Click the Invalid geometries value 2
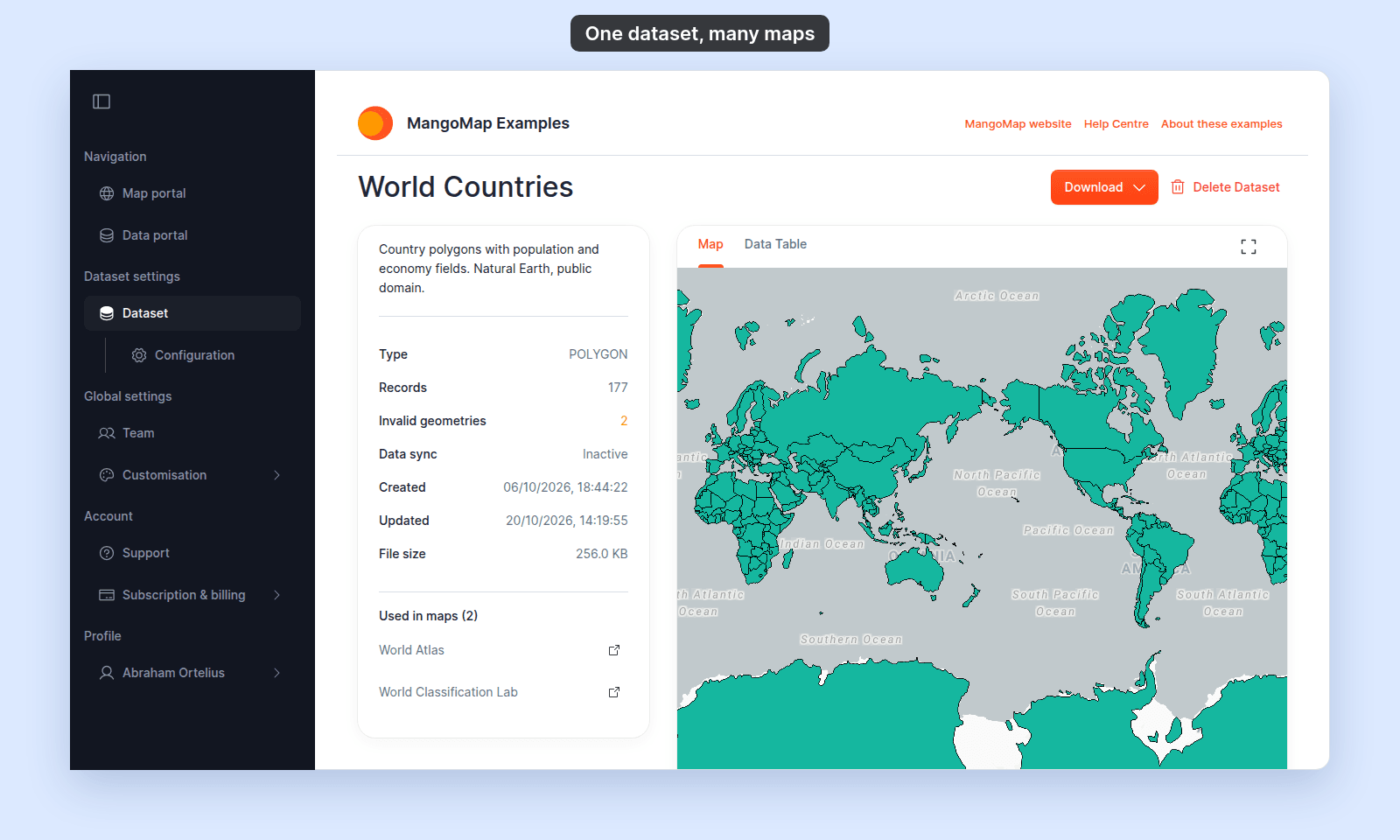 [624, 421]
